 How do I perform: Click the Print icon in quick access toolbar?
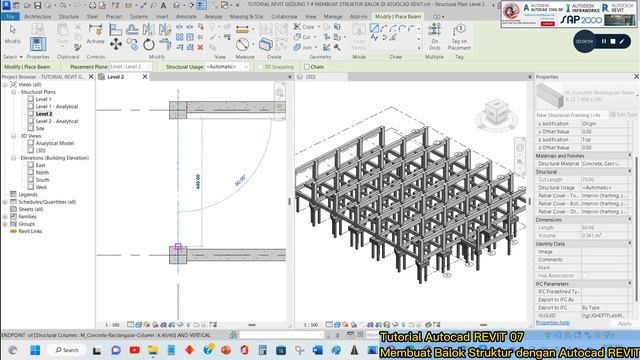coord(93,5)
